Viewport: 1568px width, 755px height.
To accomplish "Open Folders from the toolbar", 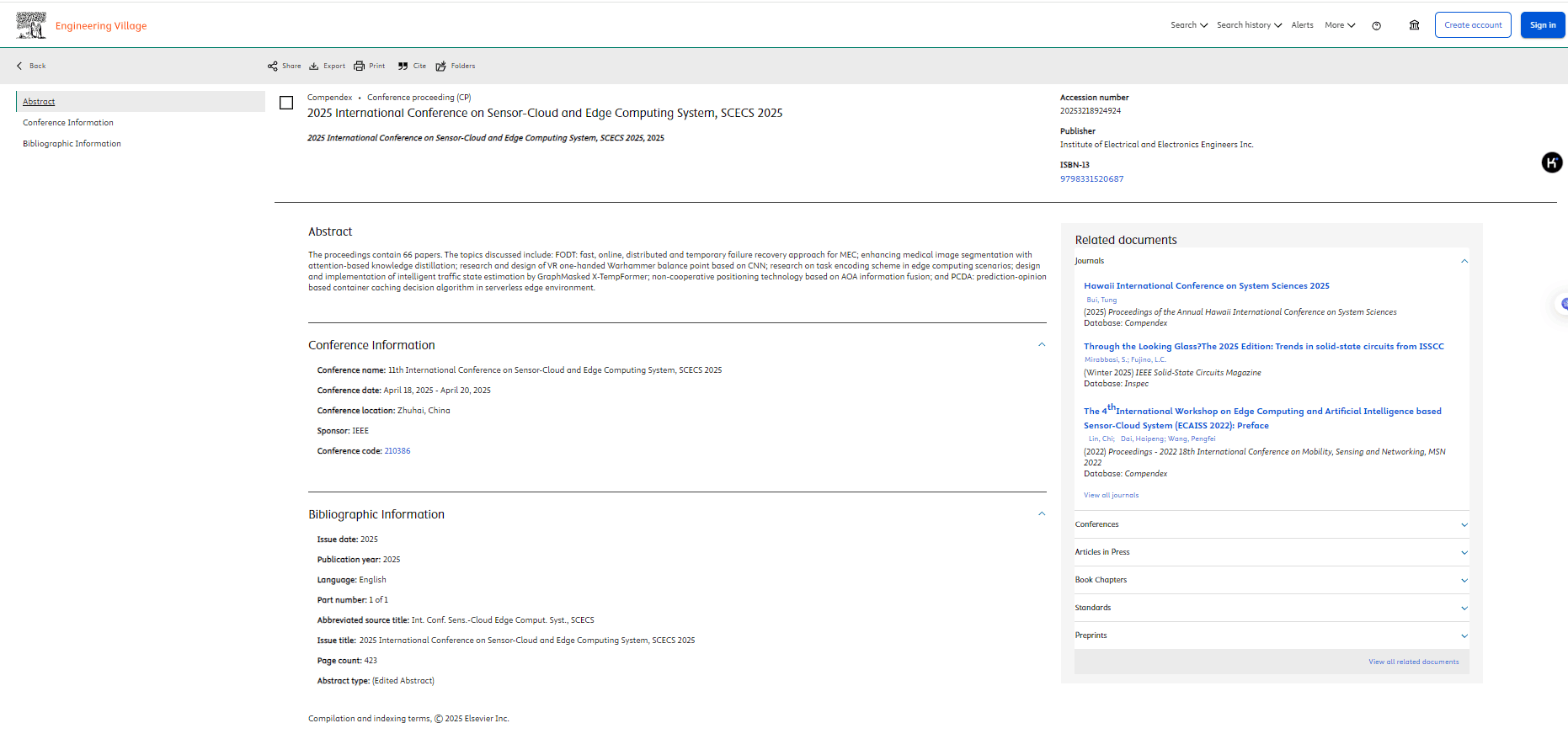I will pos(441,66).
